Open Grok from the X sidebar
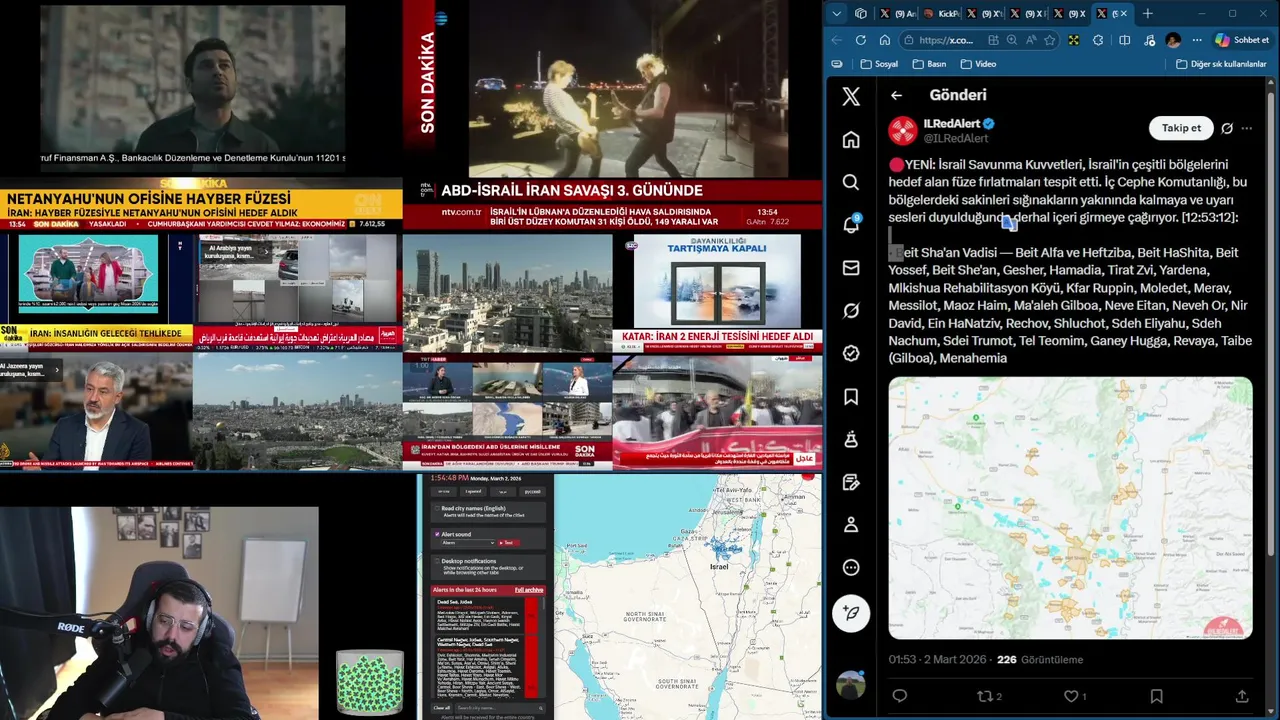The width and height of the screenshot is (1280, 720). (851, 311)
